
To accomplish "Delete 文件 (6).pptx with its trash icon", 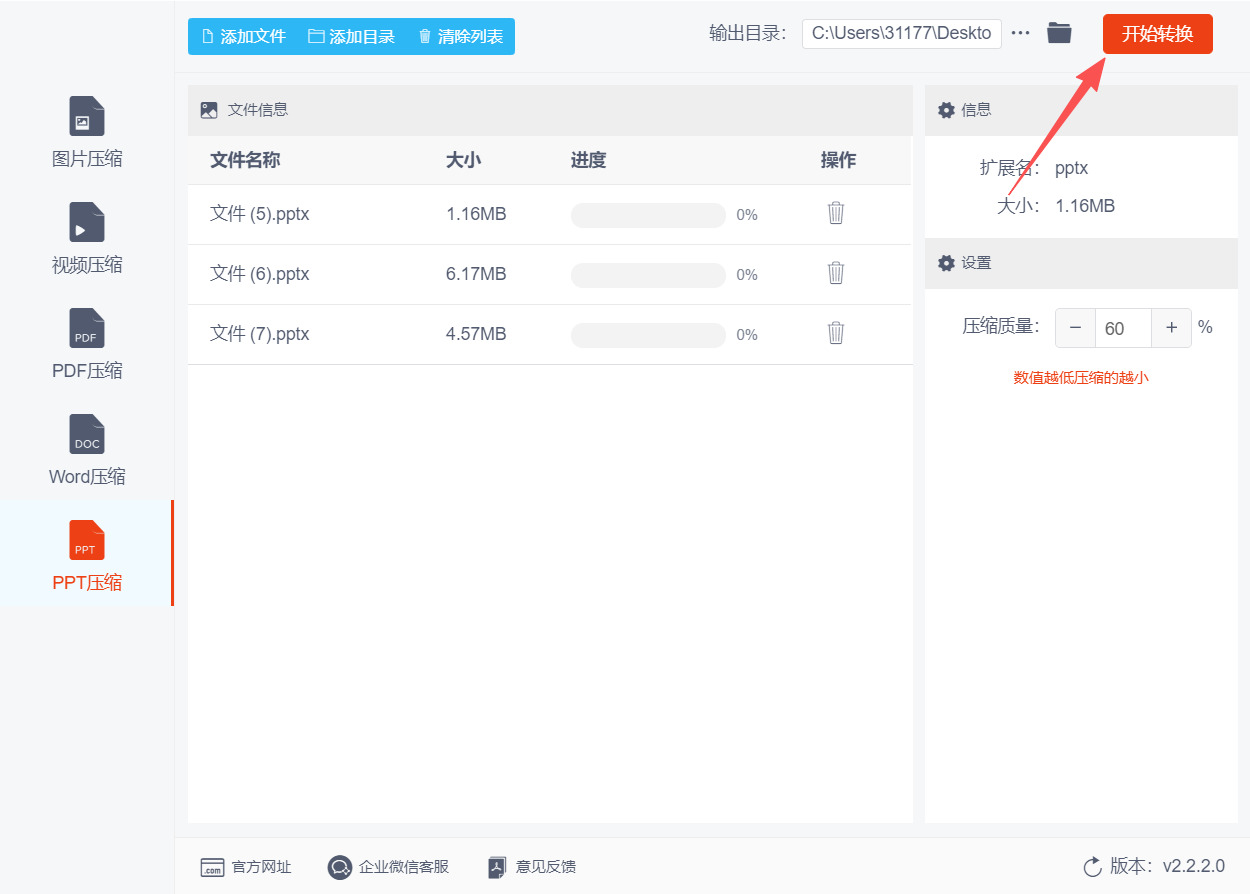I will point(836,273).
